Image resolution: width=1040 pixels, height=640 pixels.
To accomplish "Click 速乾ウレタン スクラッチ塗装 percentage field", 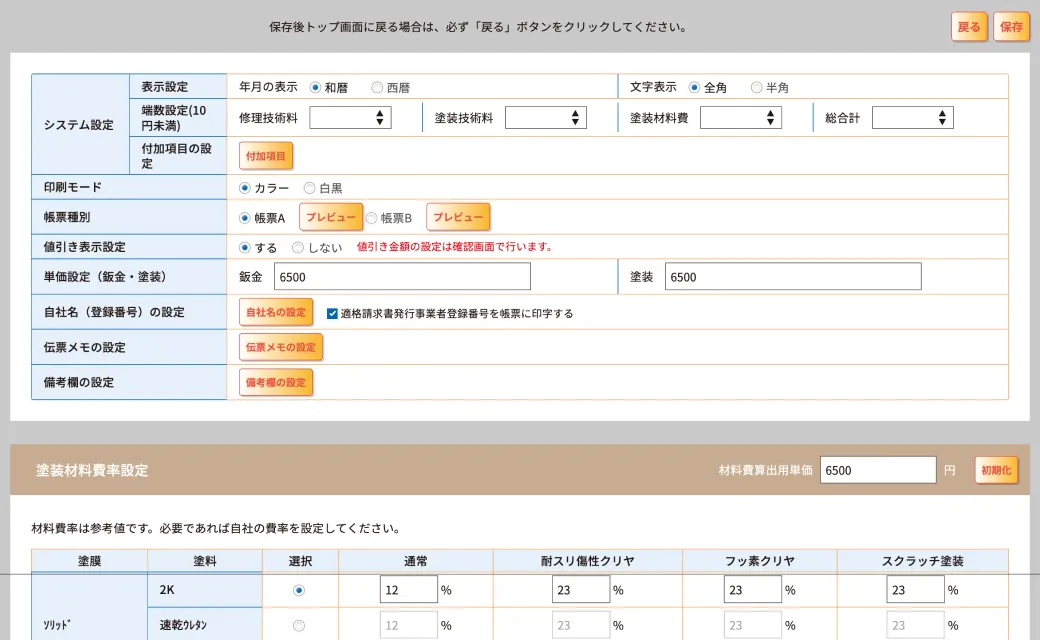I will [x=915, y=625].
